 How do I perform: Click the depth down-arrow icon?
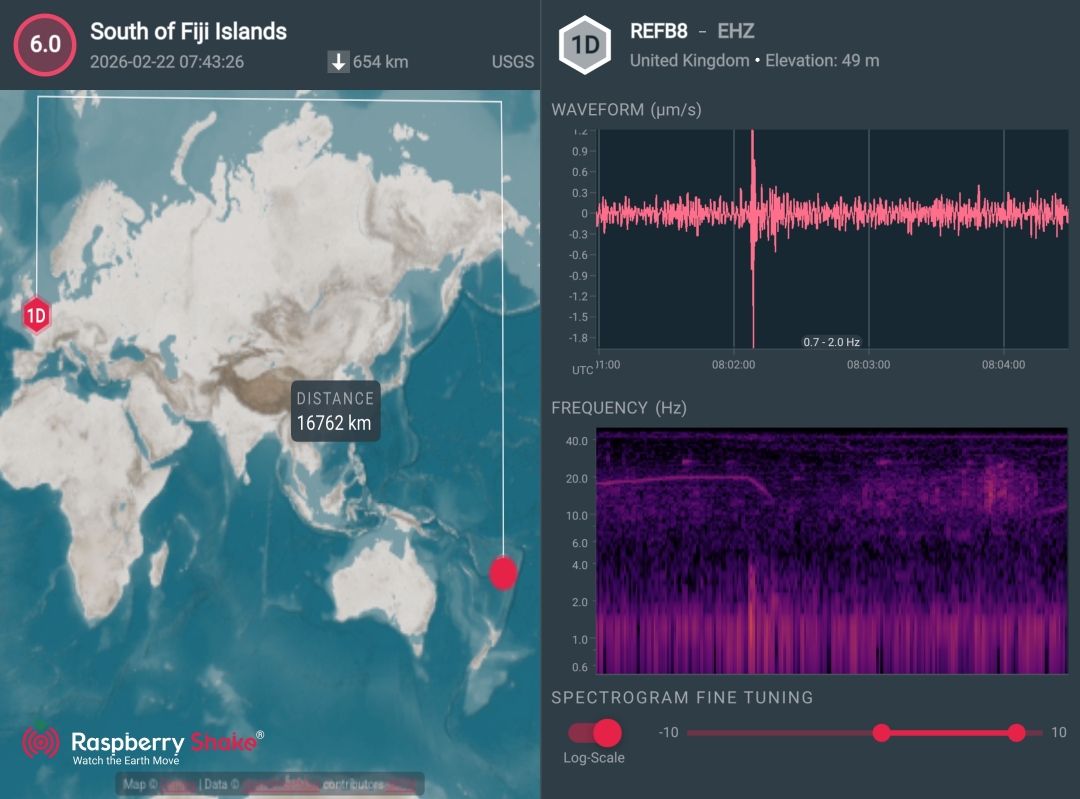click(x=338, y=62)
